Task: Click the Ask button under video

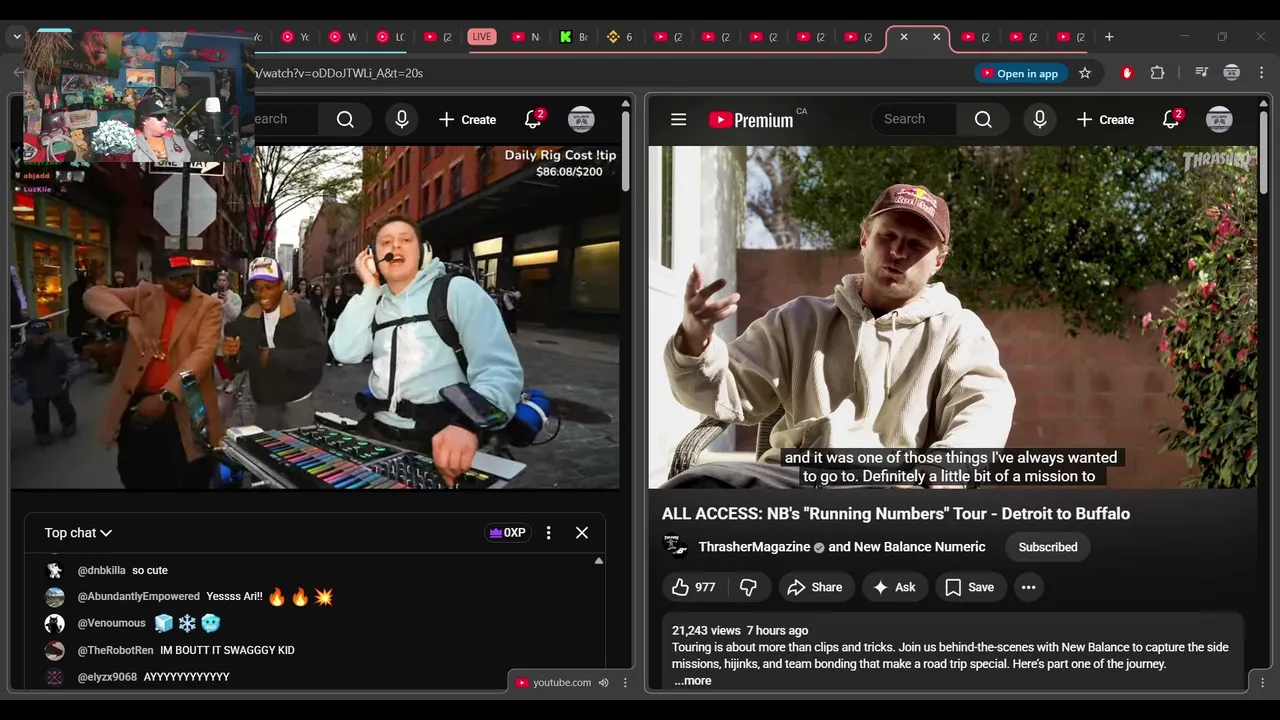Action: click(895, 587)
